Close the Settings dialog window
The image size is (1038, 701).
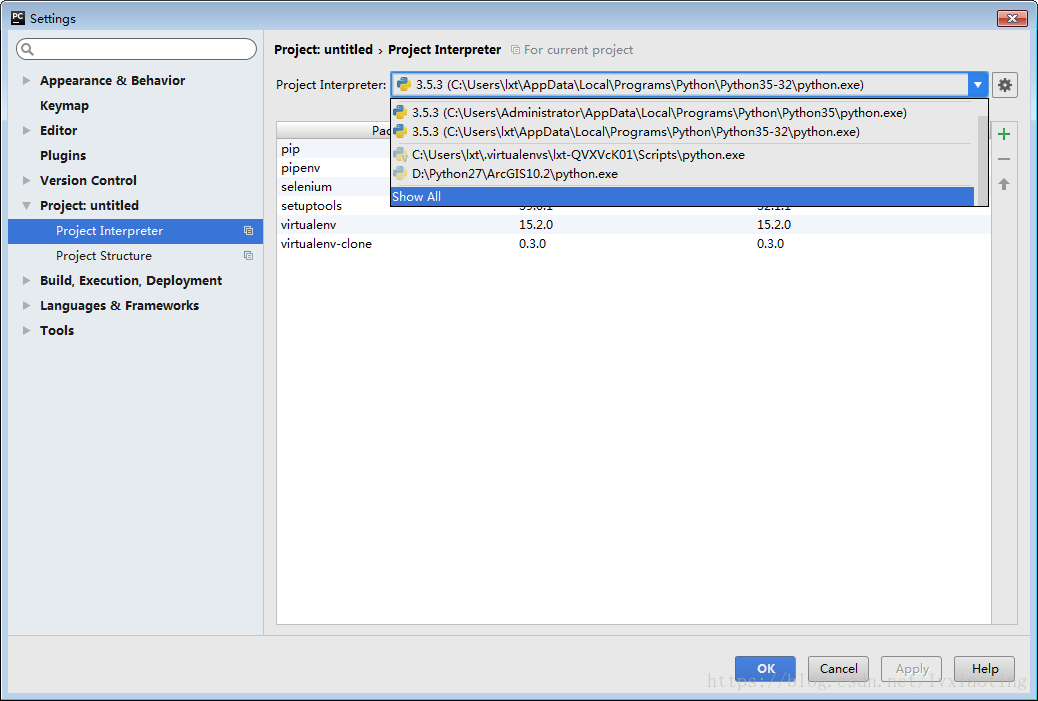point(1012,18)
